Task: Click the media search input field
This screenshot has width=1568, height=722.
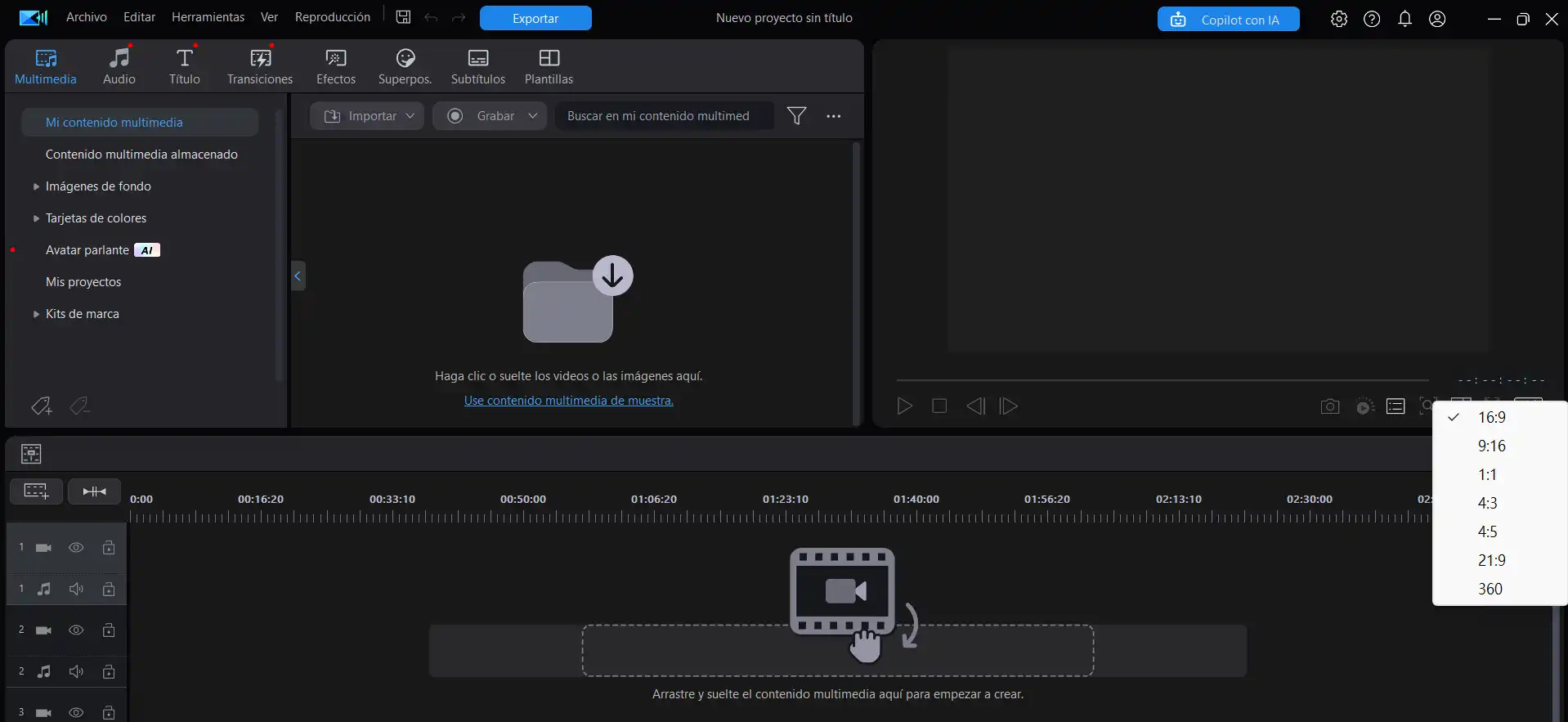Action: [x=662, y=116]
